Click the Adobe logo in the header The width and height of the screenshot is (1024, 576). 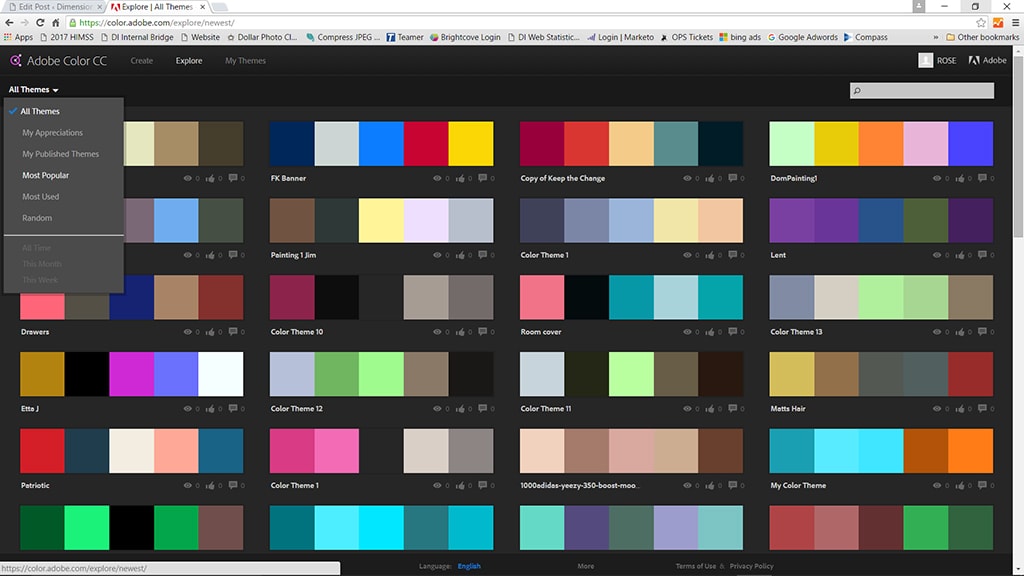(x=974, y=60)
